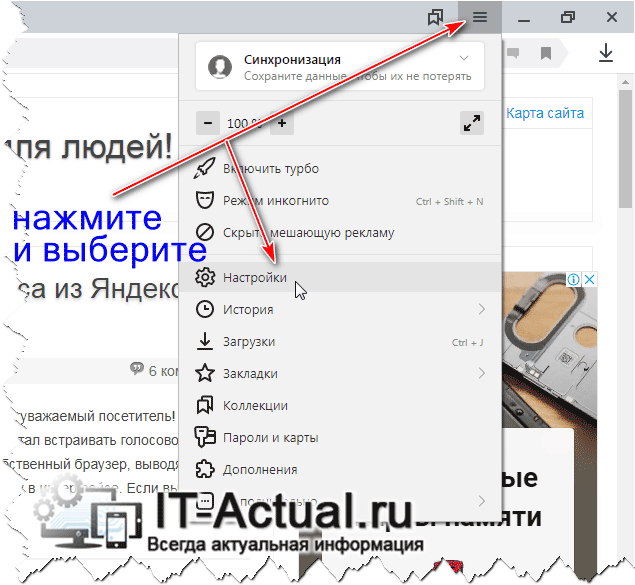Open the collections panel icon in title bar

435,17
